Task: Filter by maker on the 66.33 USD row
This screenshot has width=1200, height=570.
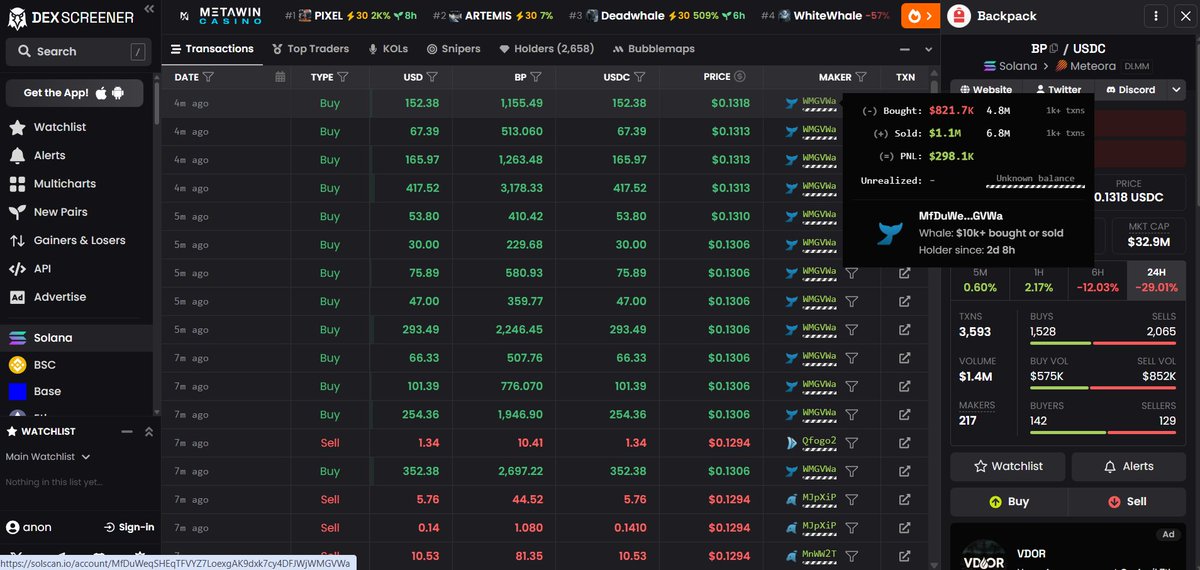Action: click(852, 358)
